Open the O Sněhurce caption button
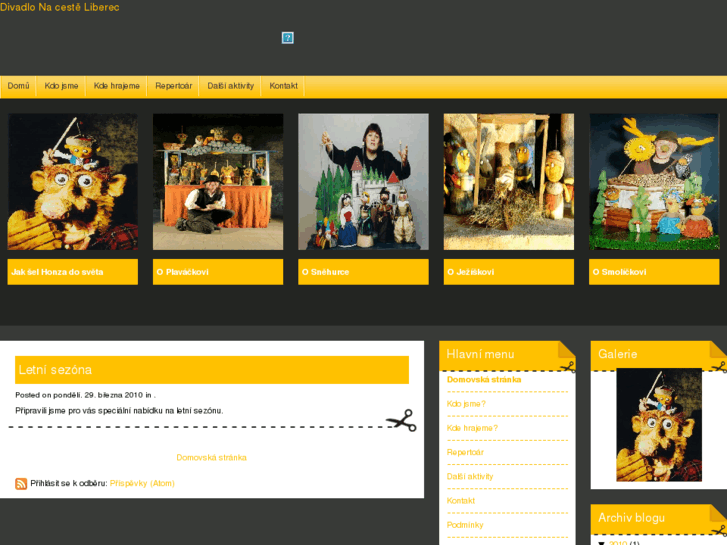The width and height of the screenshot is (727, 545). 363,272
